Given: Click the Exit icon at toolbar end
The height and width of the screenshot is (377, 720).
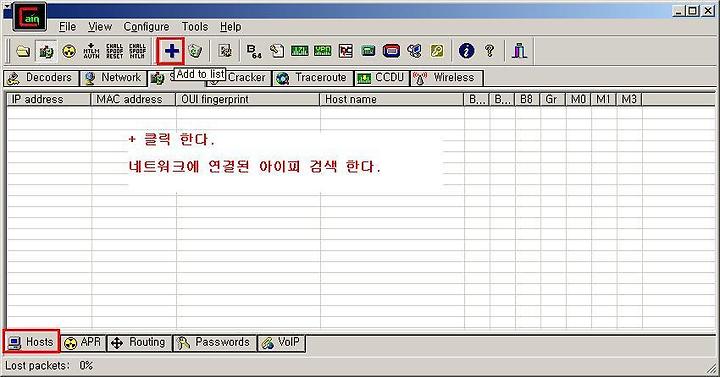Looking at the screenshot, I should click(x=519, y=51).
